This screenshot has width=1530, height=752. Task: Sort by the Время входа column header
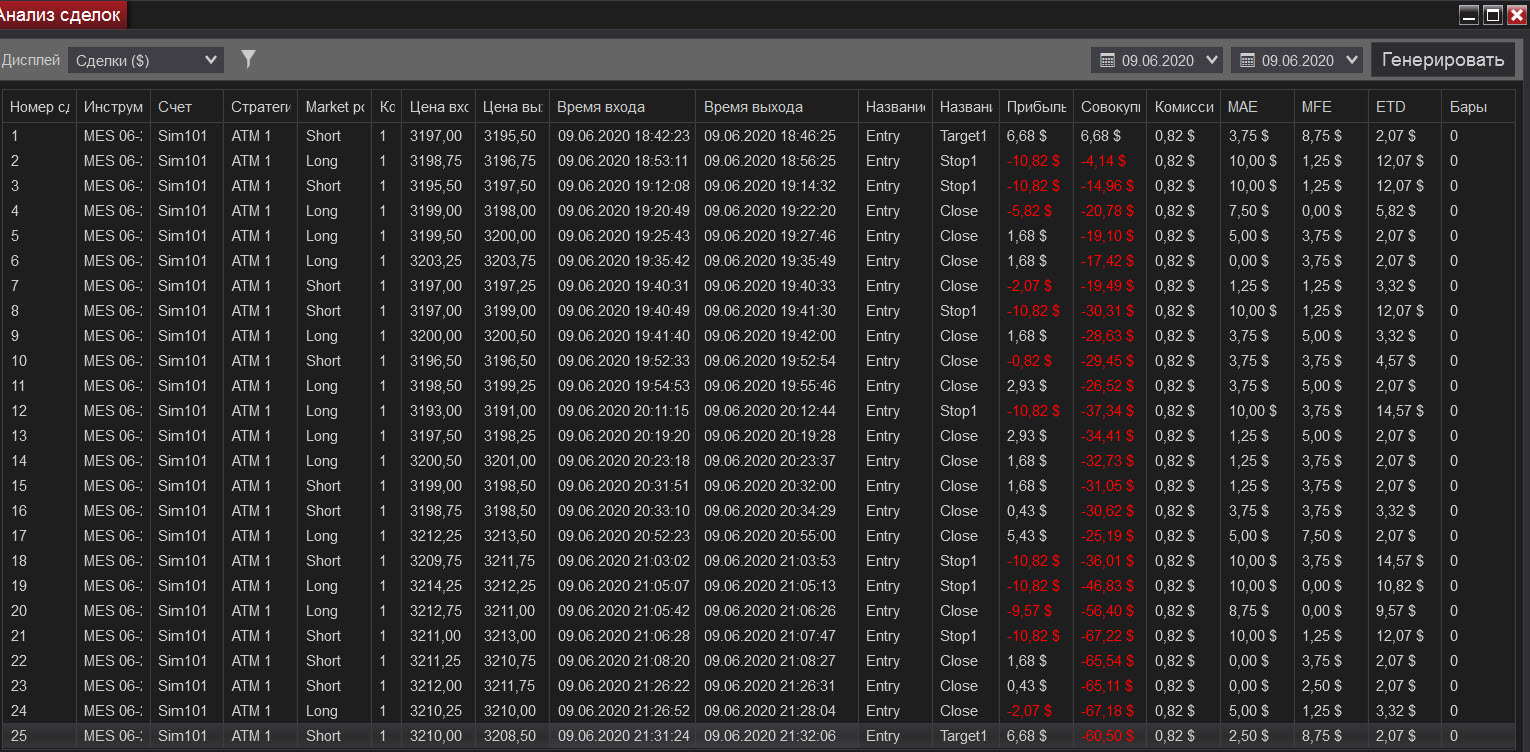(x=623, y=107)
